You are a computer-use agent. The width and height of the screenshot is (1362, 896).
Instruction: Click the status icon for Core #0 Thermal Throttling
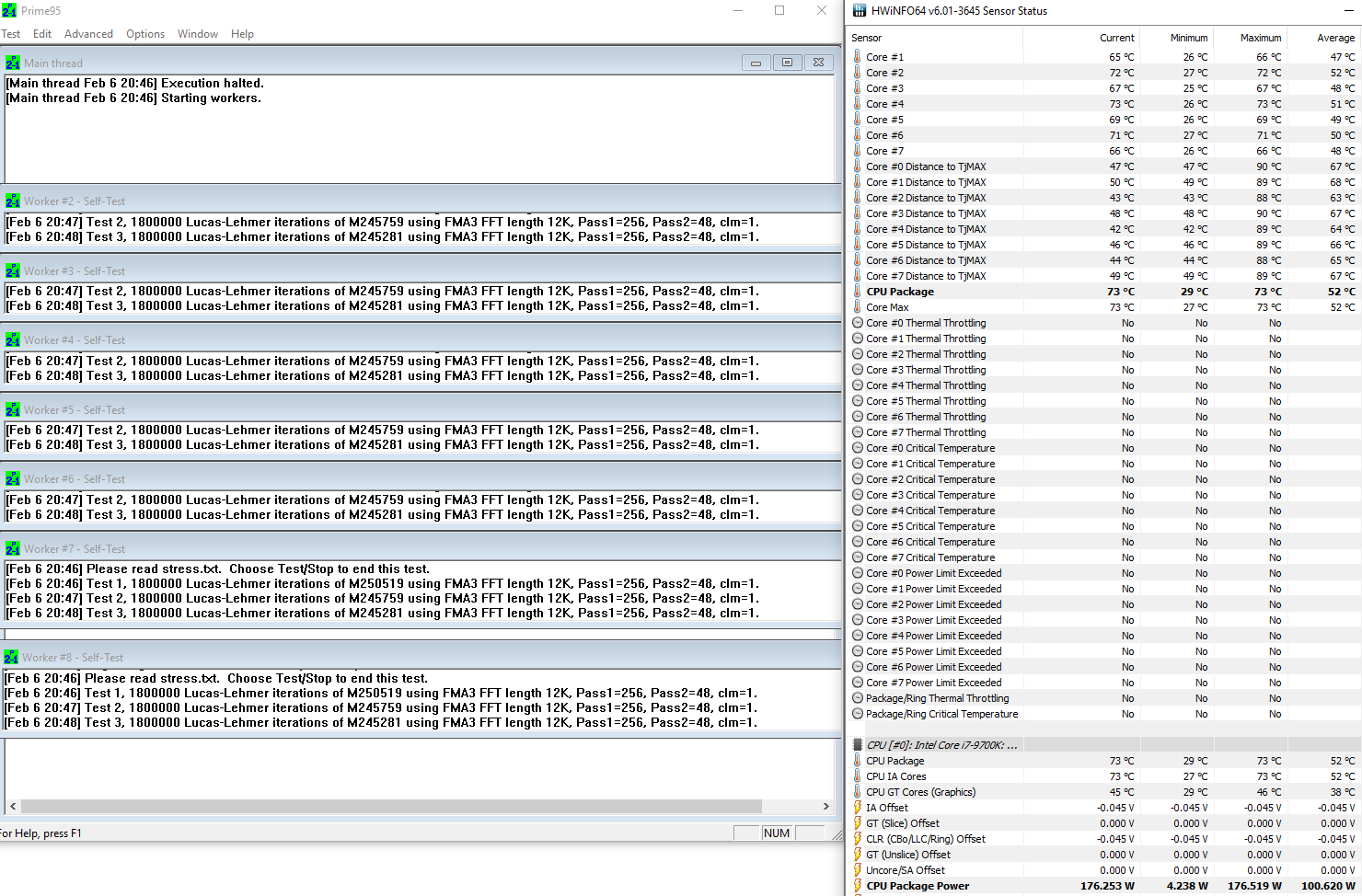[858, 323]
